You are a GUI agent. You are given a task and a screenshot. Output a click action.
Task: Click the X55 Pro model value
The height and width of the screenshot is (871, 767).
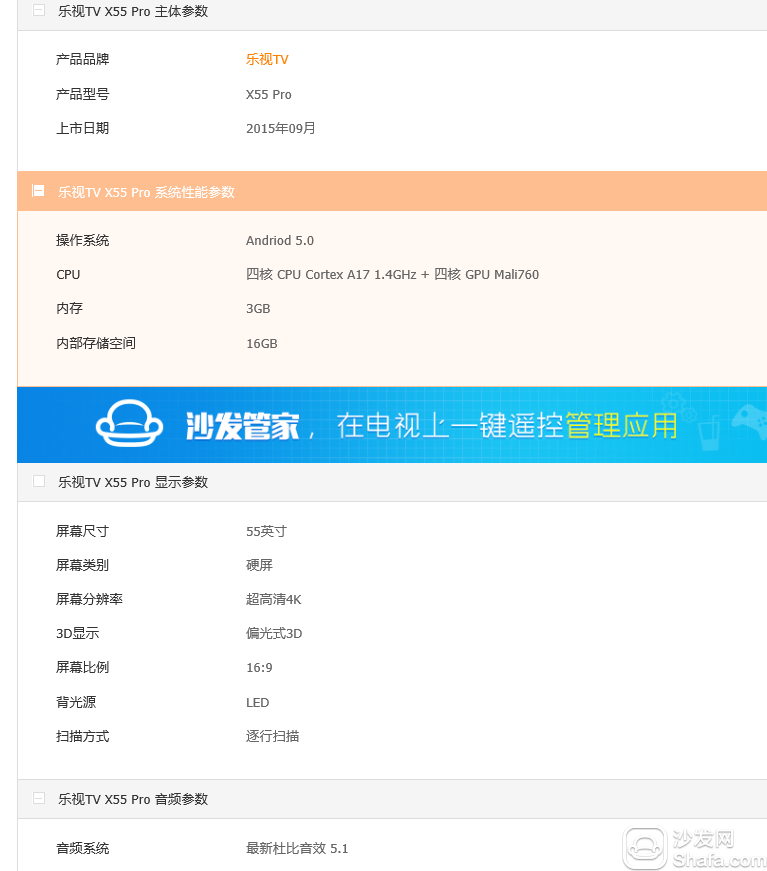pyautogui.click(x=269, y=94)
